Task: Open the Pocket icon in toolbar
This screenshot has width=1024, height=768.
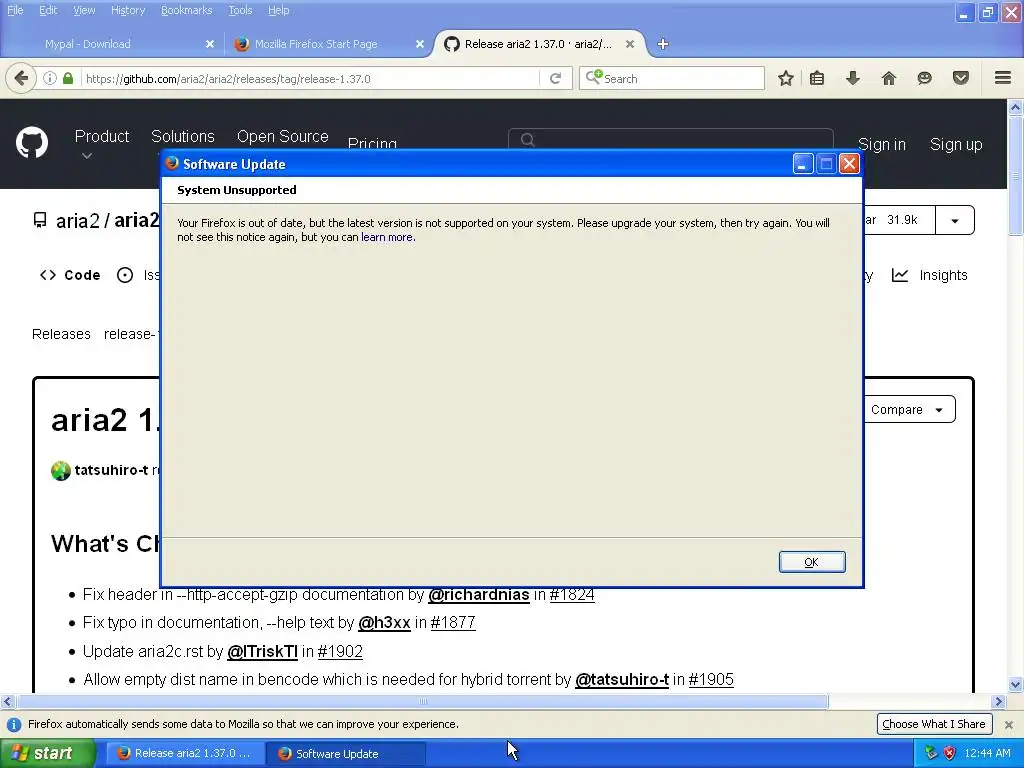Action: point(961,78)
